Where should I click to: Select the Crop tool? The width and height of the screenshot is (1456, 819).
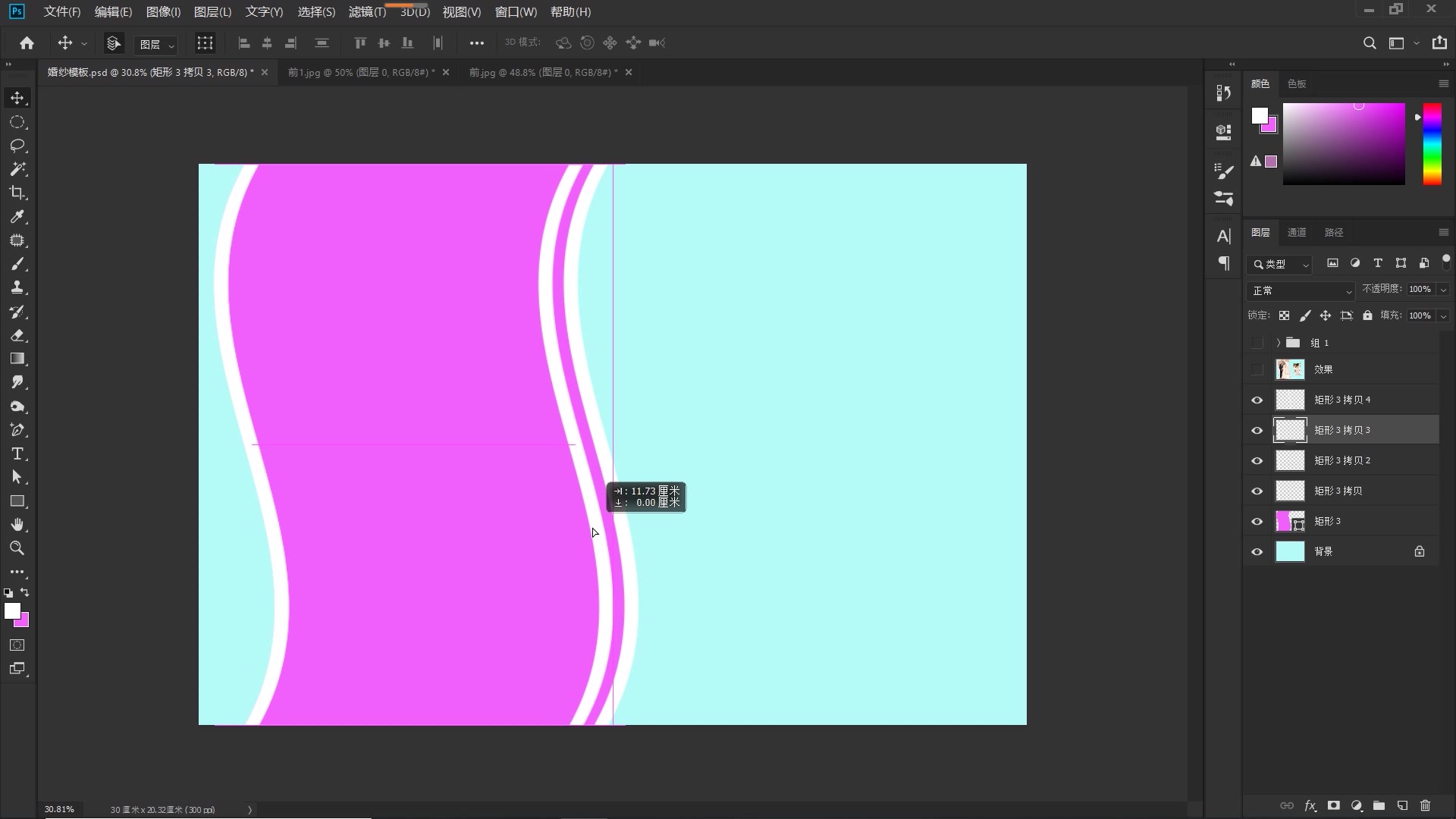pyautogui.click(x=17, y=193)
